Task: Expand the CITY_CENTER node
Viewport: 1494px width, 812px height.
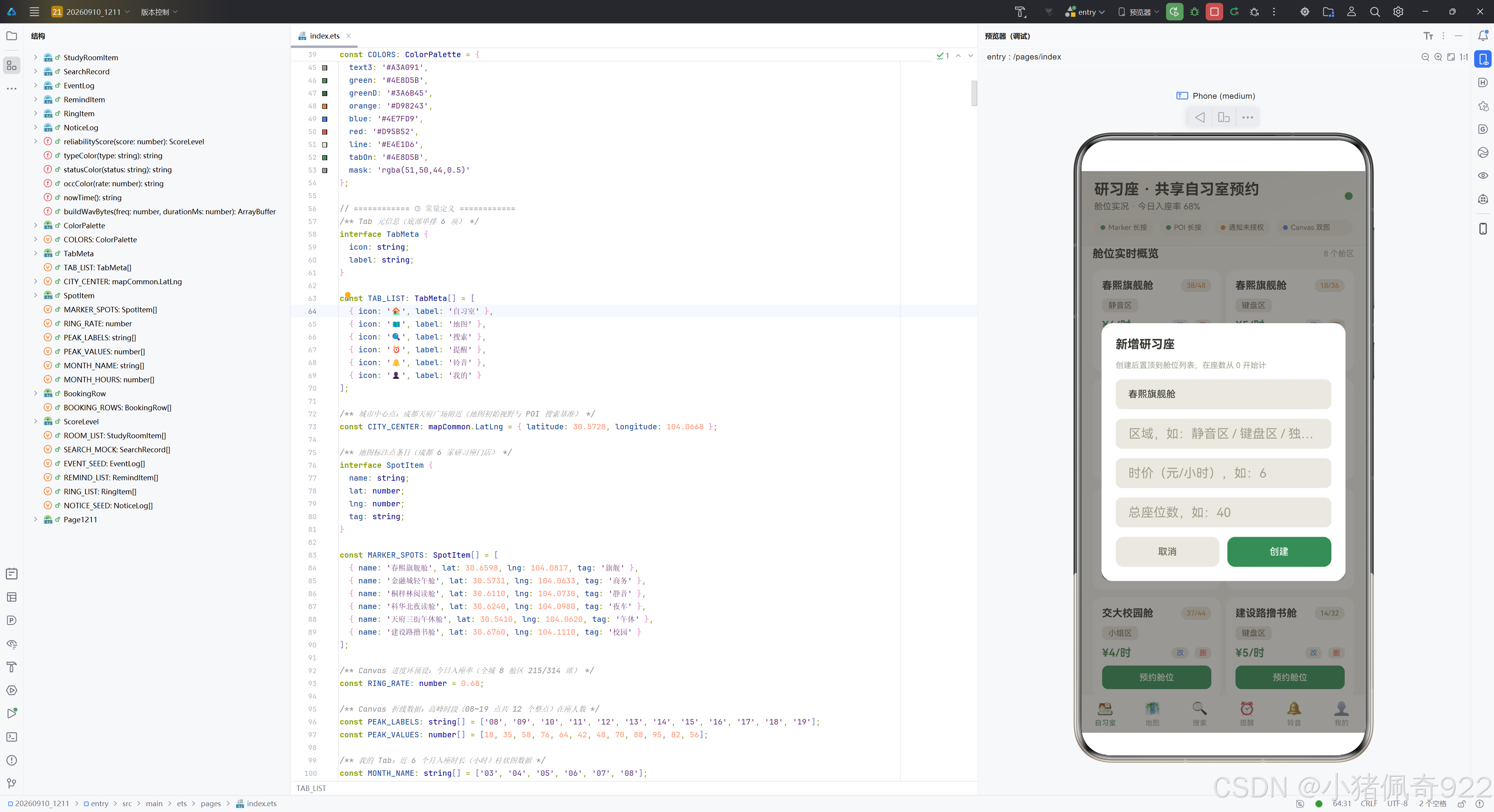Action: [35, 281]
